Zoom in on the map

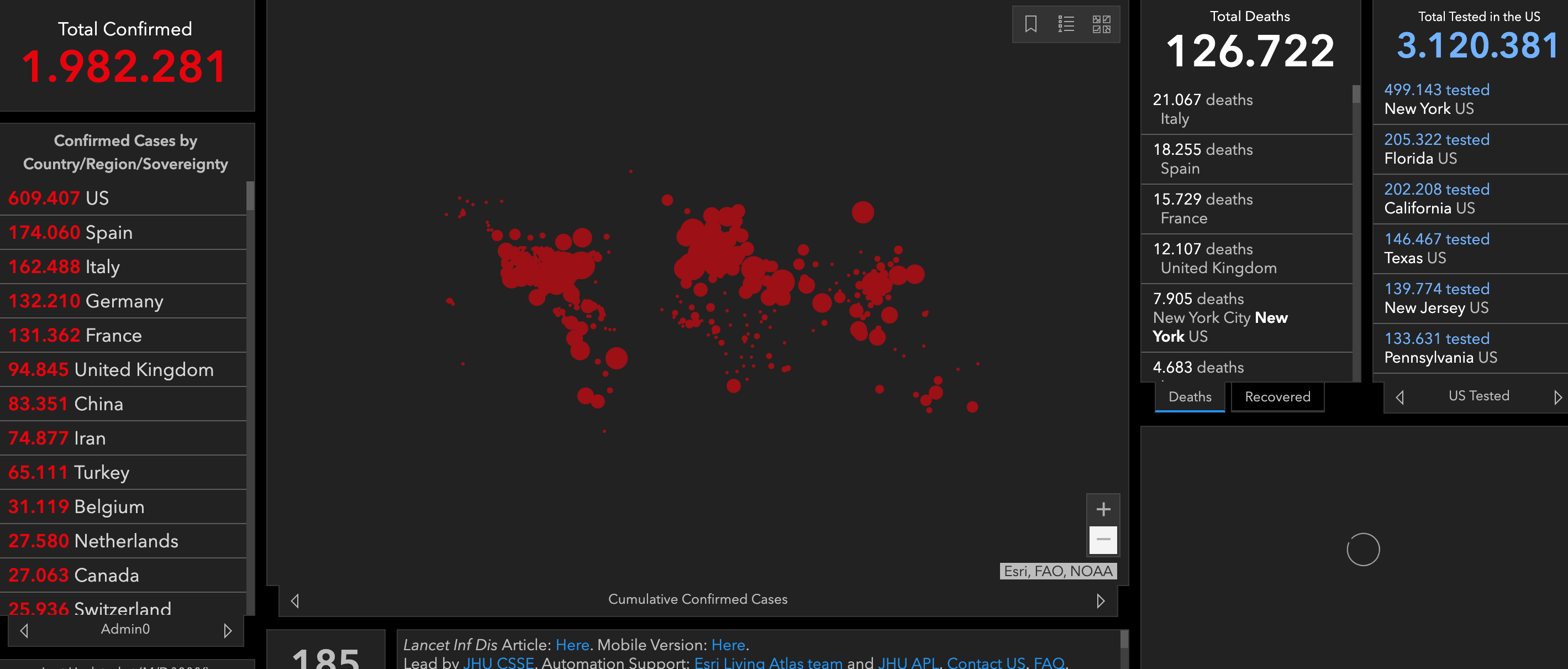click(1103, 509)
